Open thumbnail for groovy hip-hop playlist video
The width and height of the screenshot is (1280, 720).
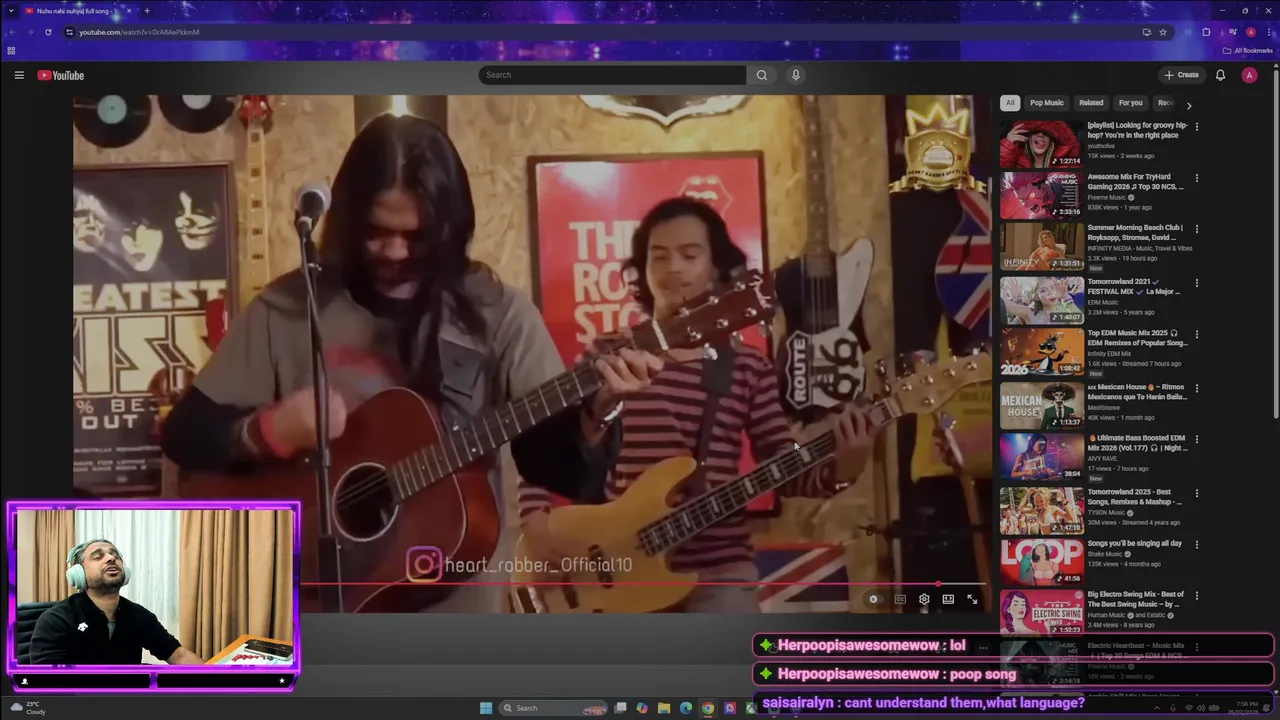pos(1041,145)
